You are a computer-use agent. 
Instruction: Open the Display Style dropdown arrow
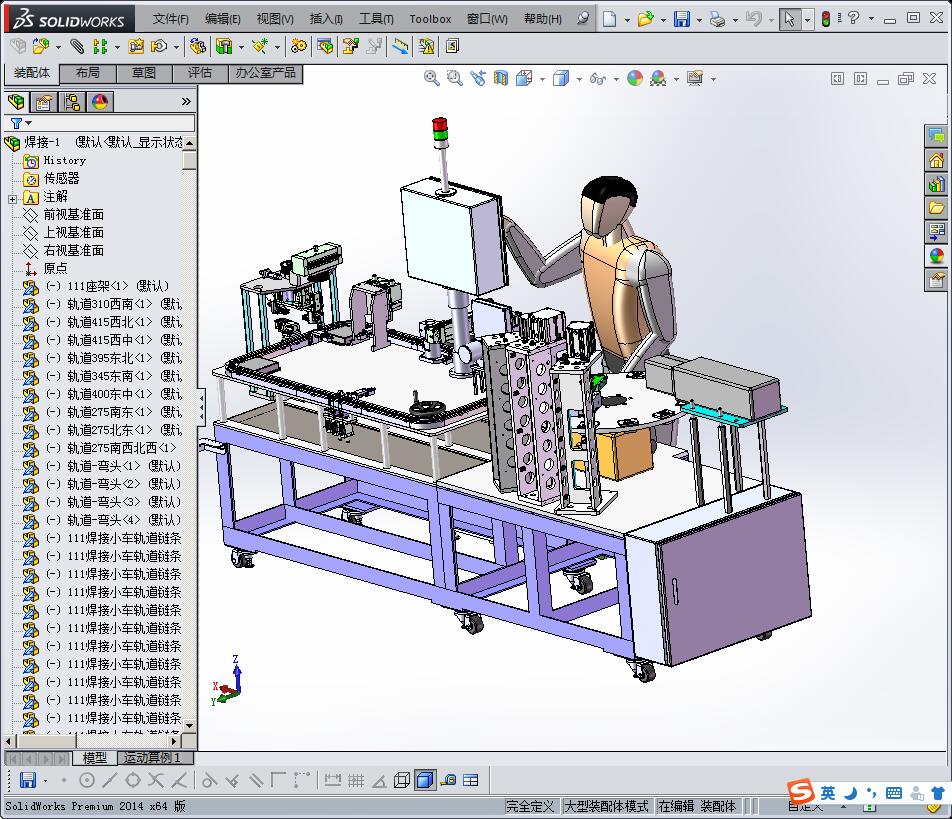tap(579, 79)
